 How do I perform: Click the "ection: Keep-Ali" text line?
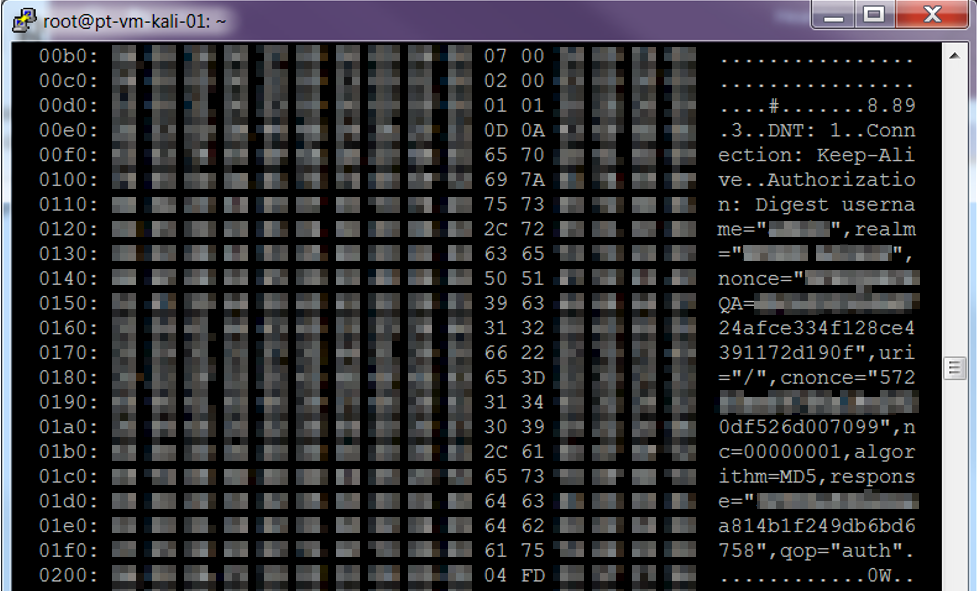(816, 156)
